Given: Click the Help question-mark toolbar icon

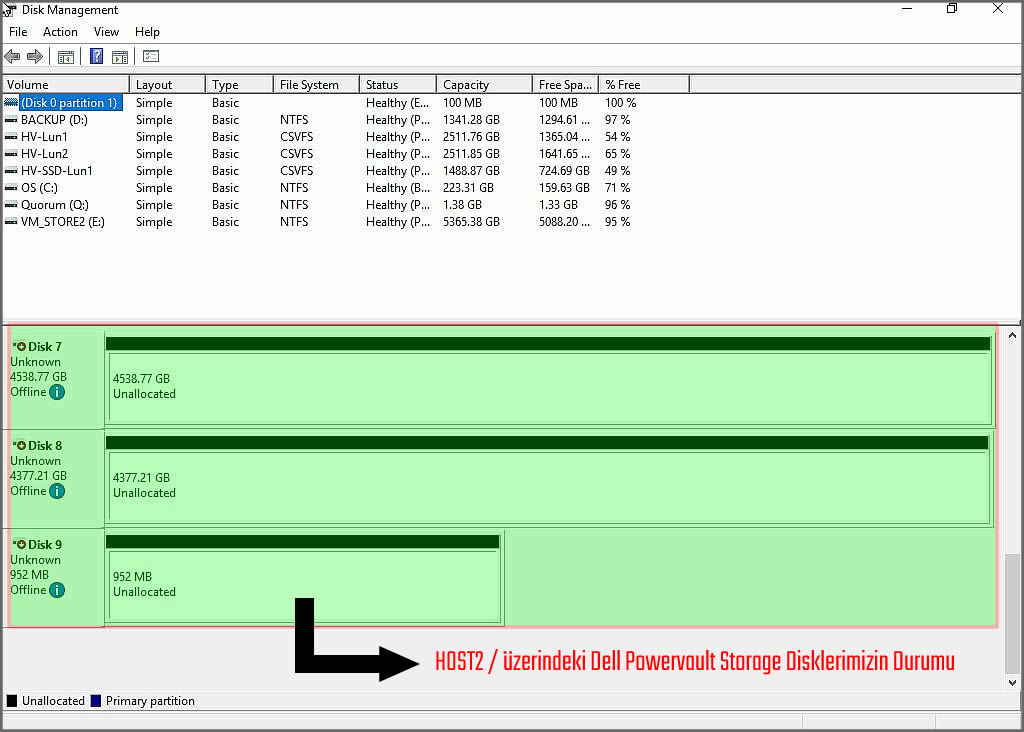Looking at the screenshot, I should pos(96,57).
